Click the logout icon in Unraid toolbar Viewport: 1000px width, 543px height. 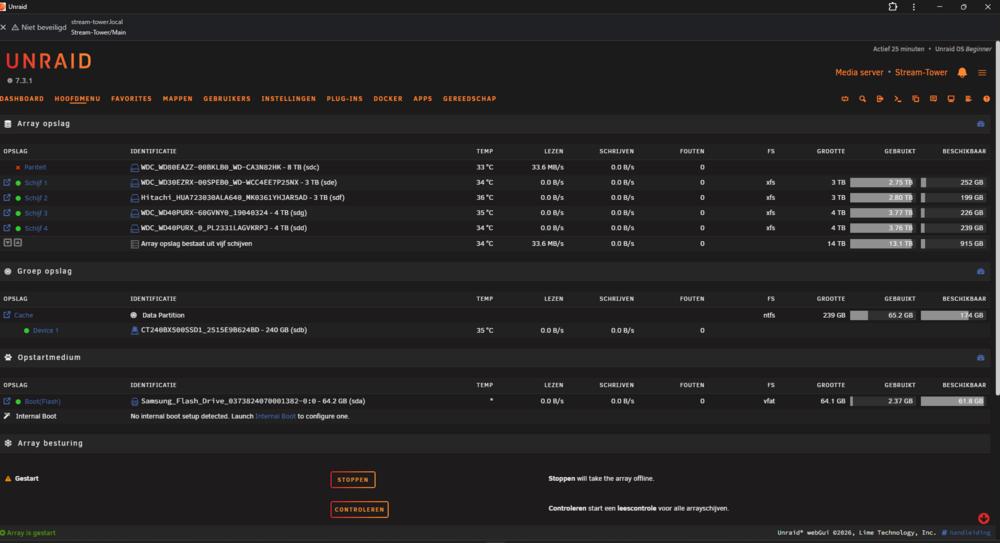click(x=880, y=99)
